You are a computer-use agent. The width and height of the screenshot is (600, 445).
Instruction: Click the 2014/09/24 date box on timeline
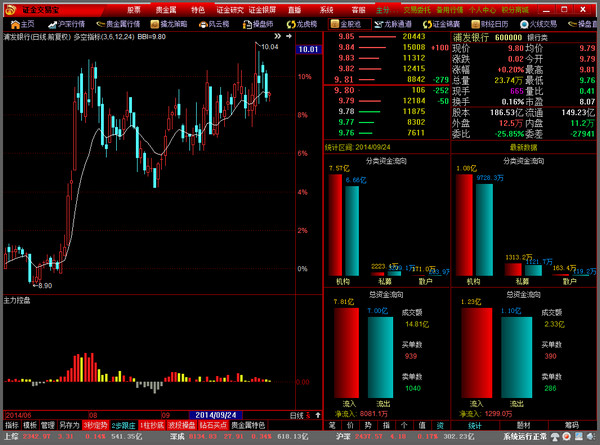coord(216,415)
